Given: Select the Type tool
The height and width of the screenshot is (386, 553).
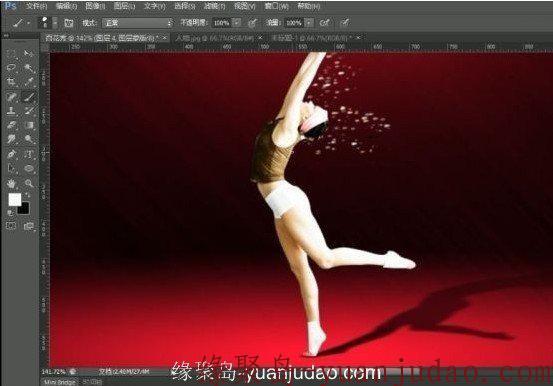Looking at the screenshot, I should tap(29, 154).
